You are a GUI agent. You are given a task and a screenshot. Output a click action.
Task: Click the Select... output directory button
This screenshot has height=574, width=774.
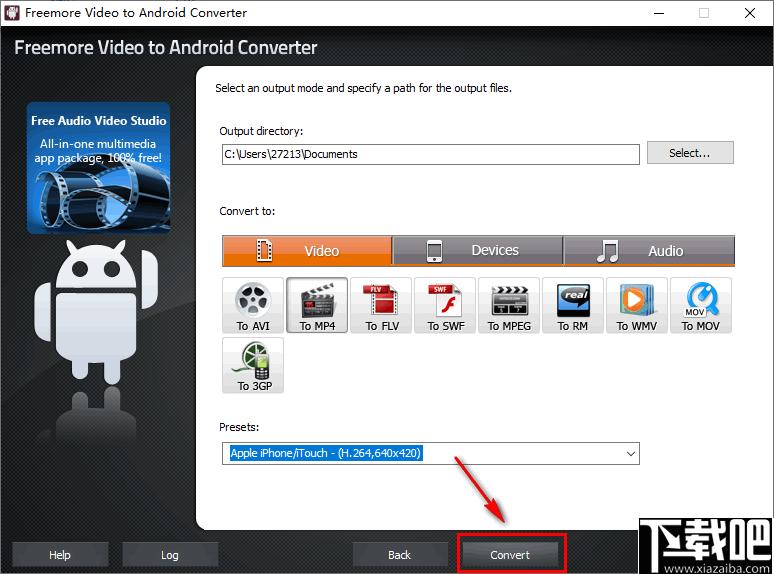point(690,153)
